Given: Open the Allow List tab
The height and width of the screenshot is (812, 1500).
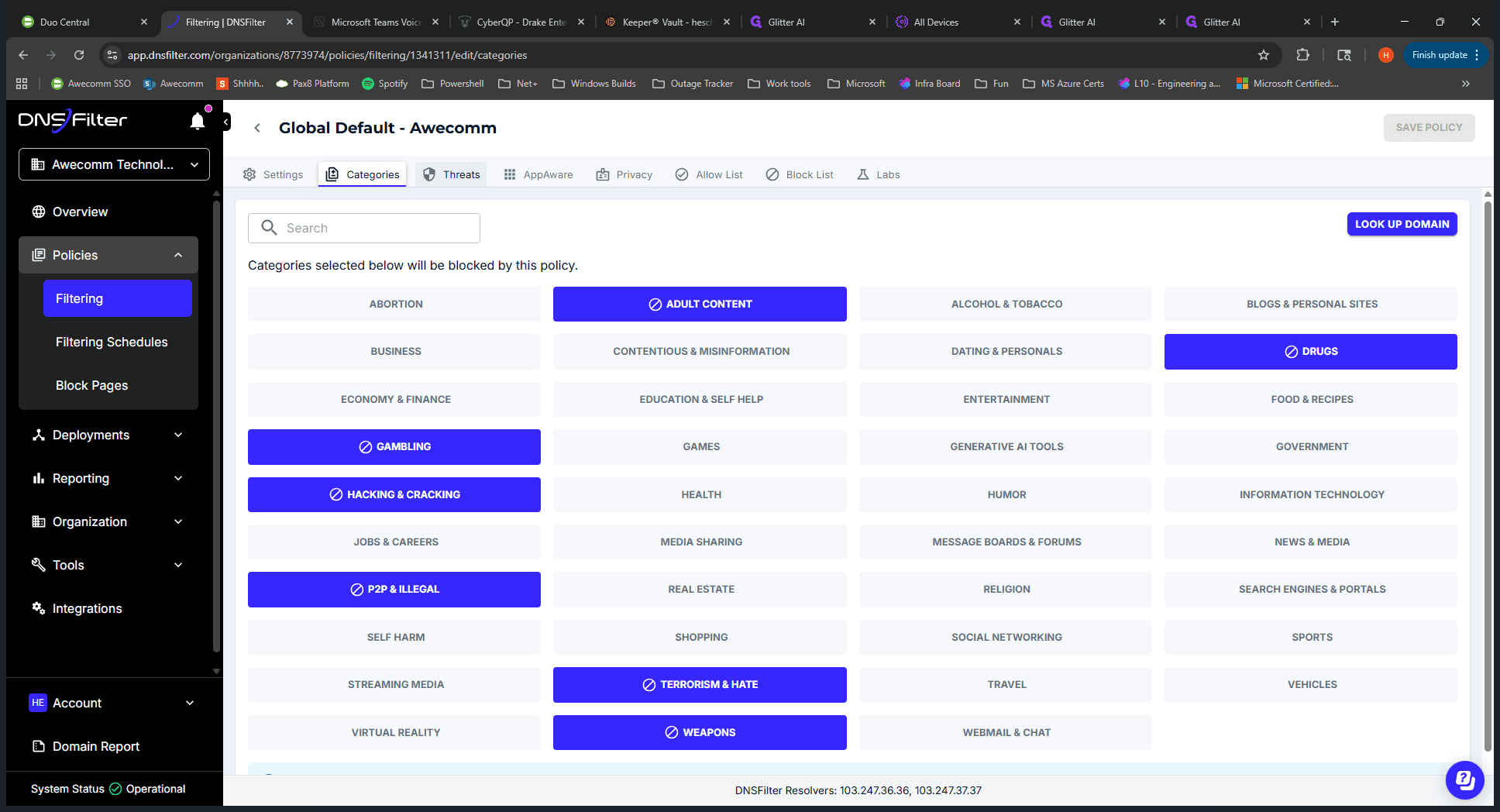Looking at the screenshot, I should click(x=709, y=174).
